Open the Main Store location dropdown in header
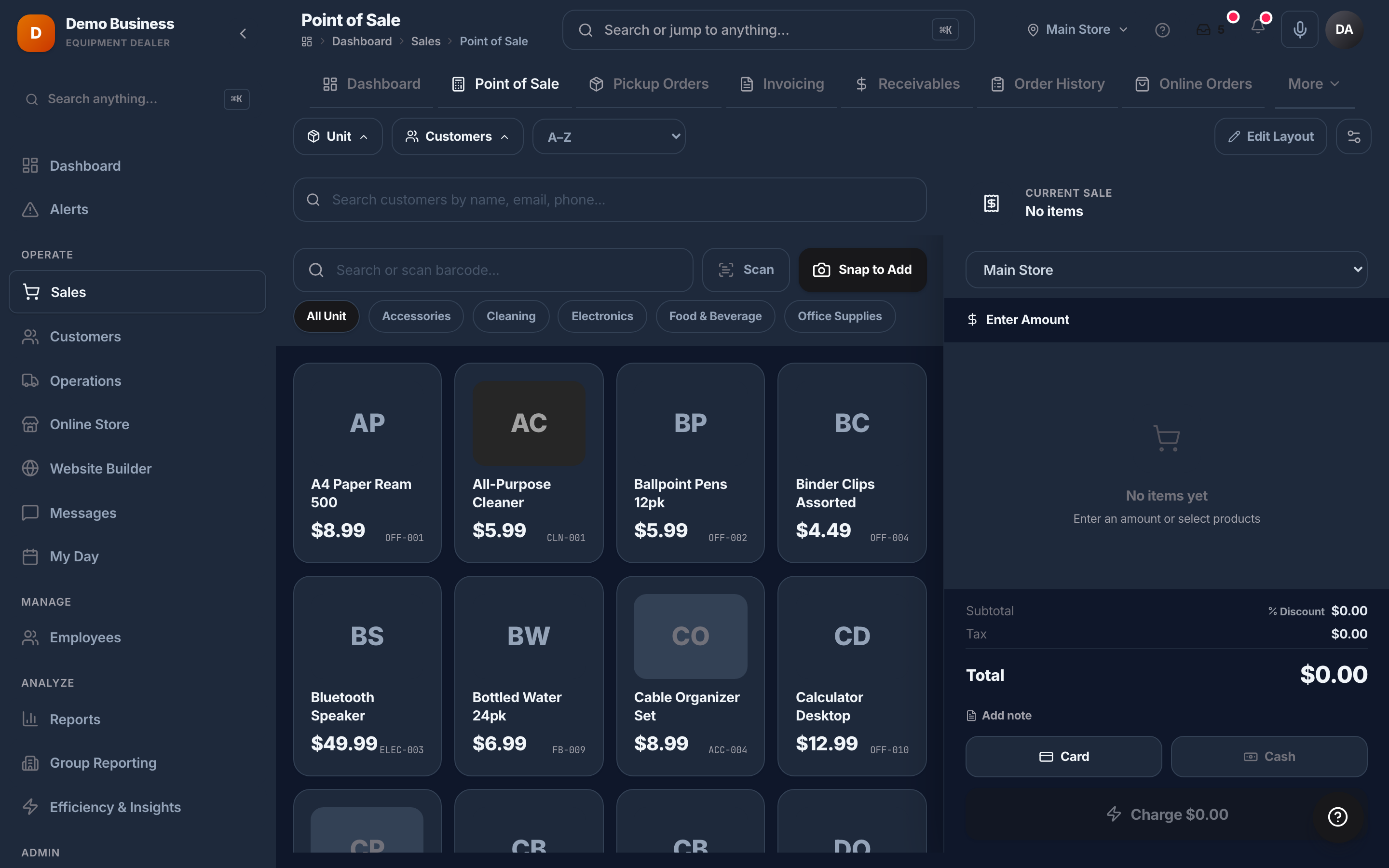 click(x=1077, y=29)
